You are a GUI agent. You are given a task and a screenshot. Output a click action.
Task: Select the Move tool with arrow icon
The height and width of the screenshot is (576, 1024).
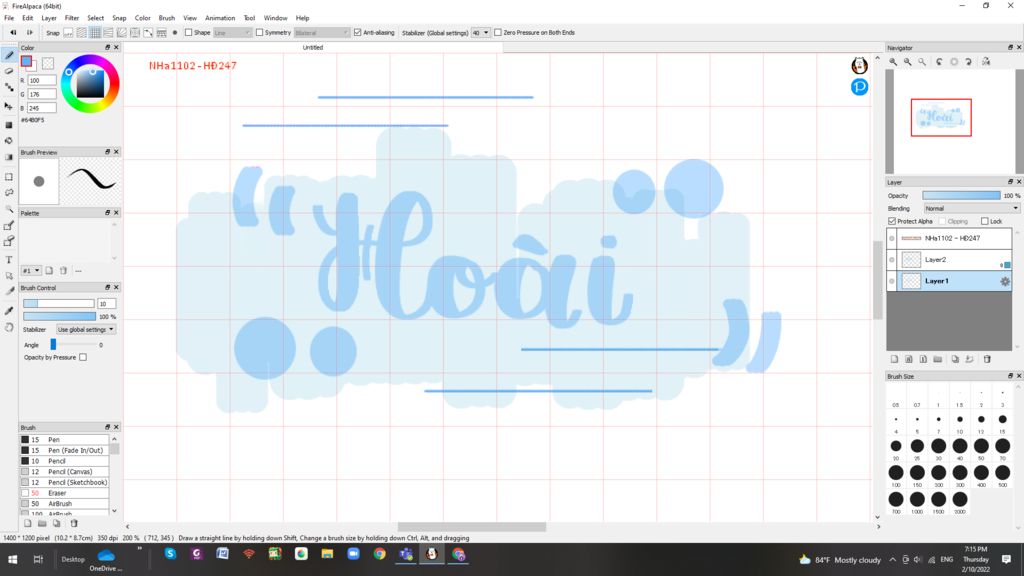[x=9, y=106]
